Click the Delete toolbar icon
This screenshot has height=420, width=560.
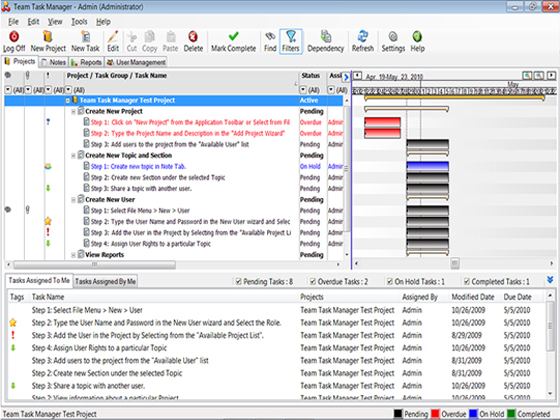(x=193, y=37)
